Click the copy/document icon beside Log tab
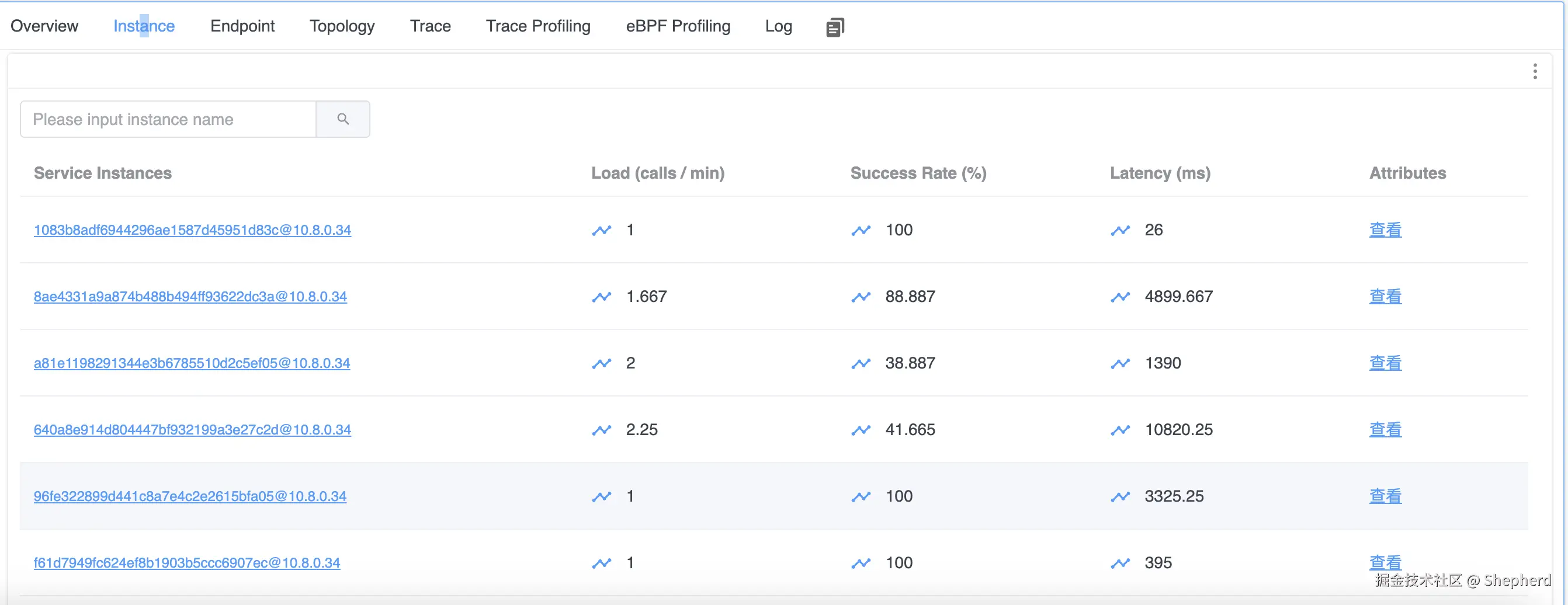This screenshot has height=605, width=1568. click(834, 27)
